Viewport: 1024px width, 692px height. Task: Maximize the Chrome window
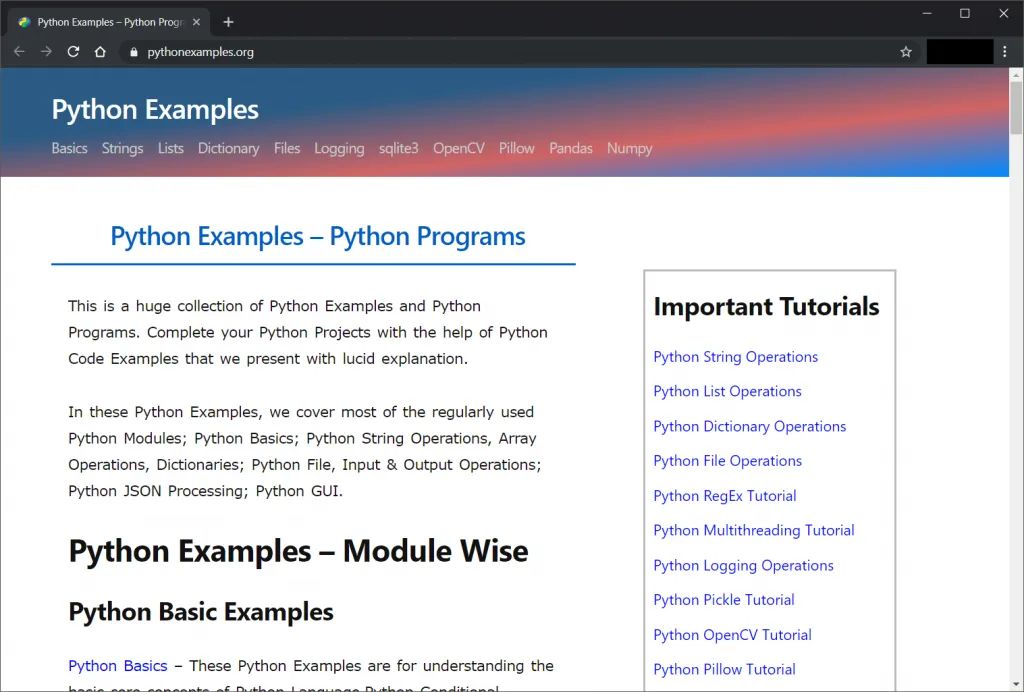pos(965,14)
